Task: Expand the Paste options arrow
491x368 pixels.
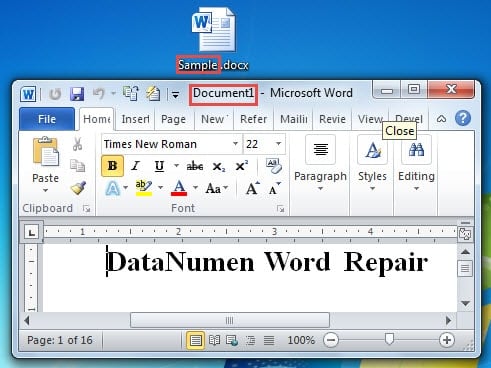Action: (46, 190)
